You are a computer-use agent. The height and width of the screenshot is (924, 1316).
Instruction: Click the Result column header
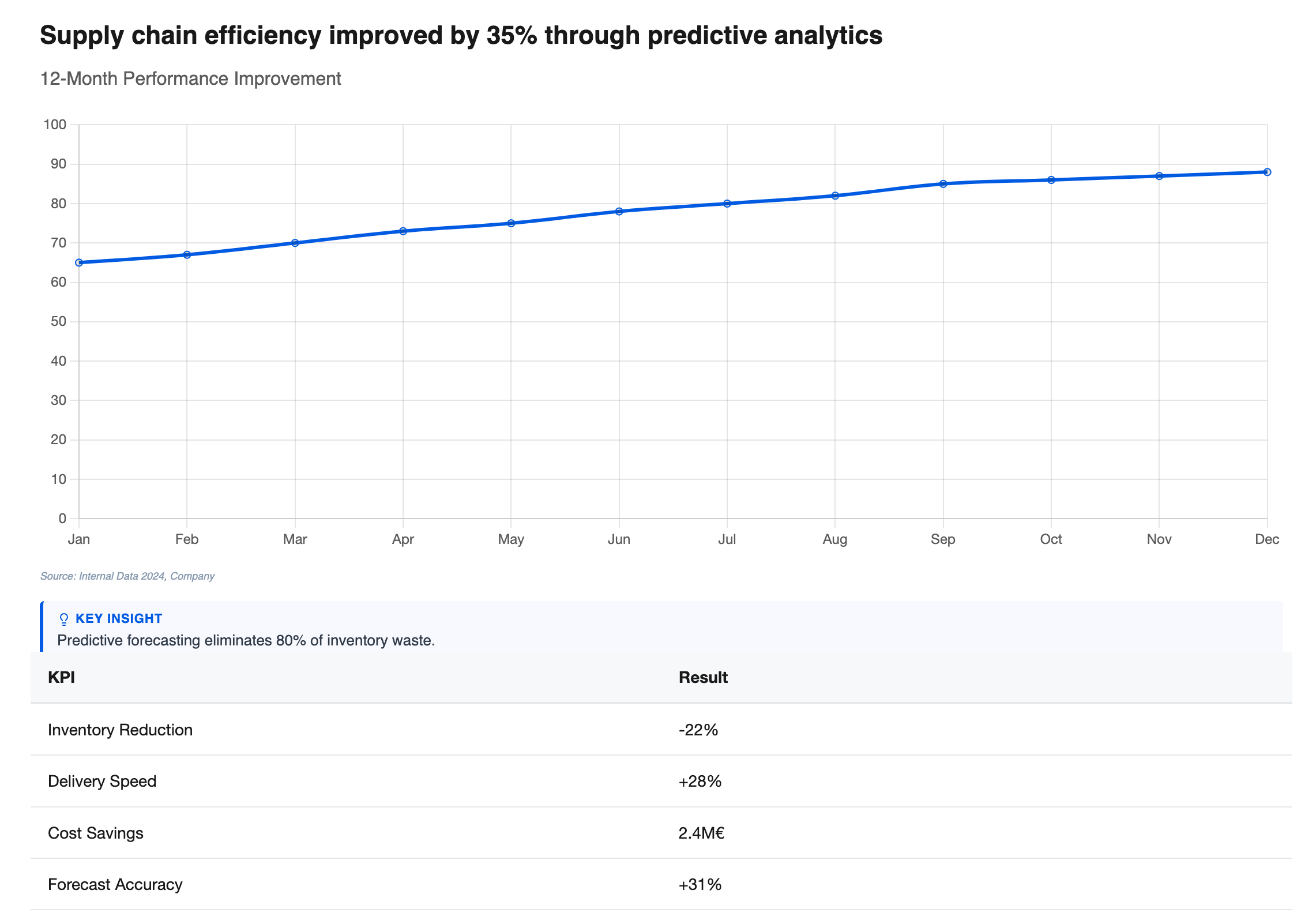pyautogui.click(x=703, y=677)
